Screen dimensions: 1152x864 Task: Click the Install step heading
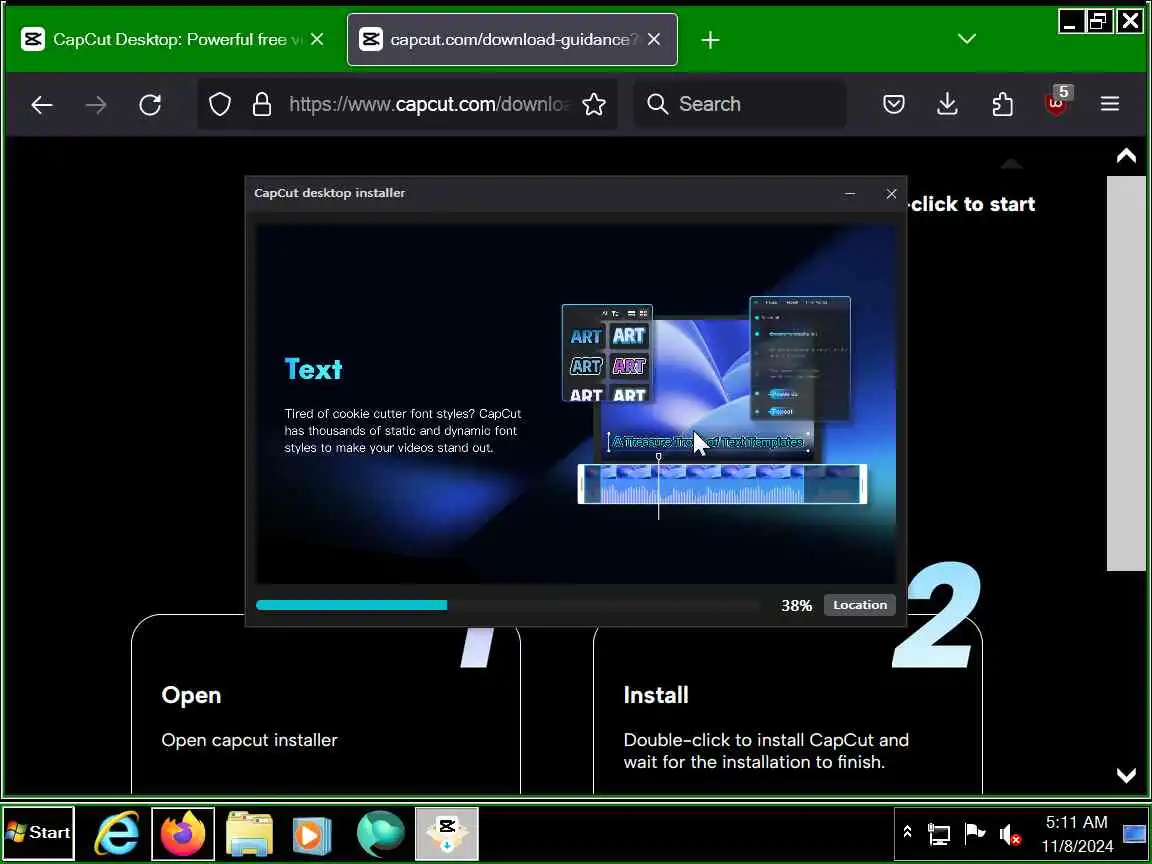pyautogui.click(x=656, y=695)
